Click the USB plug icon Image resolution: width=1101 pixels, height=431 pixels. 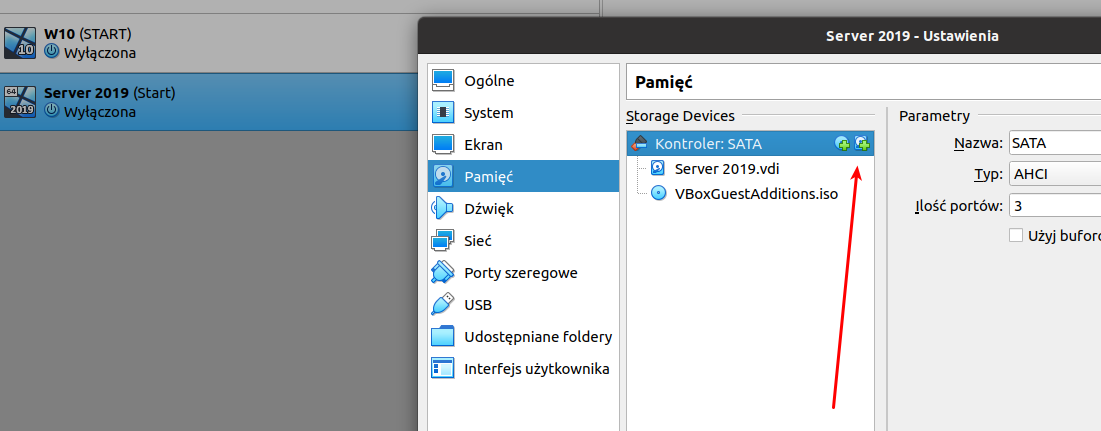(x=443, y=305)
